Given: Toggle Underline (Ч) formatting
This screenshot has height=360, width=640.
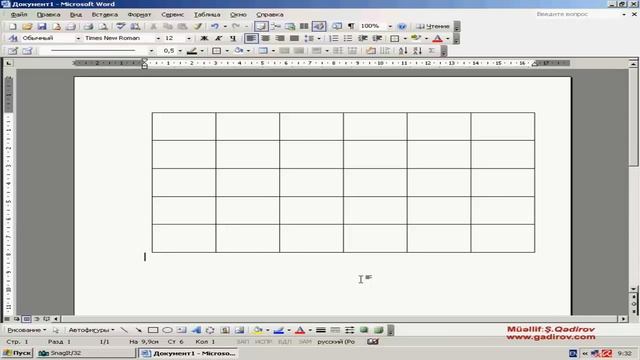Looking at the screenshot, I should pos(233,38).
